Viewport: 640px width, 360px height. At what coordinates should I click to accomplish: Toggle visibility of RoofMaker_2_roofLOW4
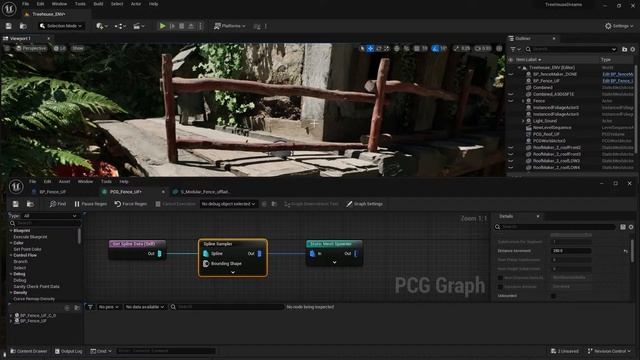(511, 167)
